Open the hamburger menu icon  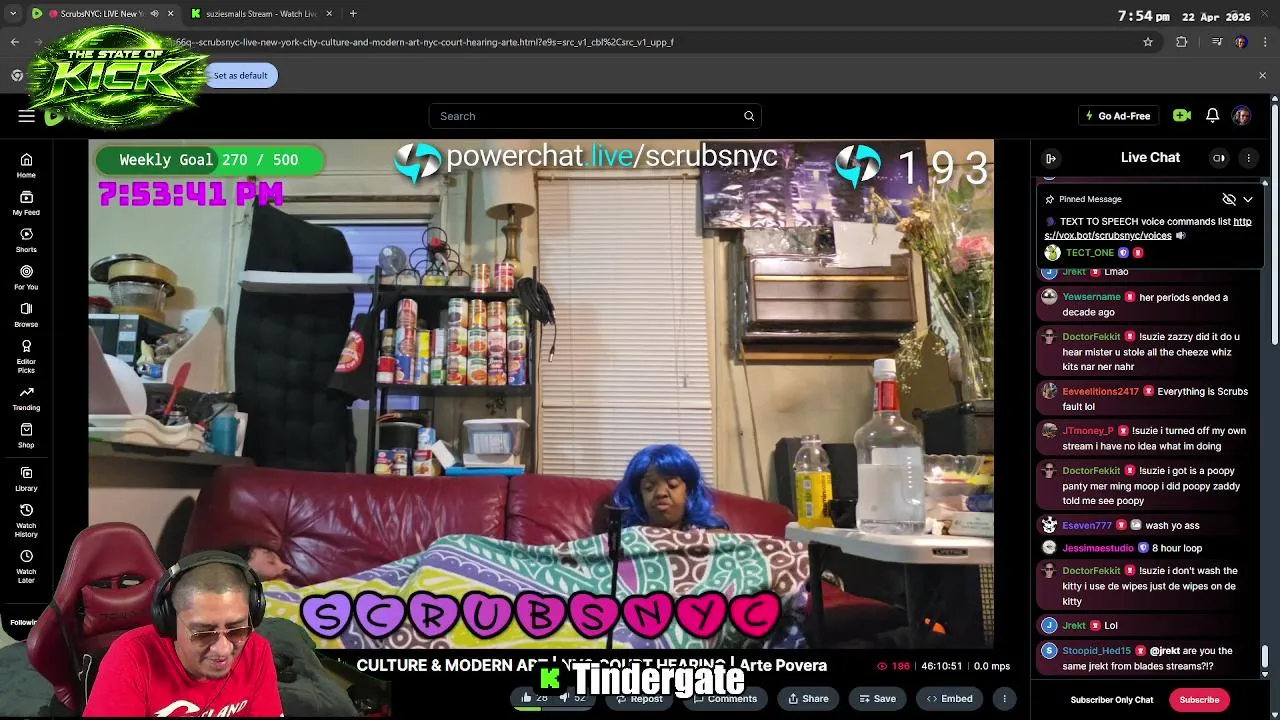(26, 116)
